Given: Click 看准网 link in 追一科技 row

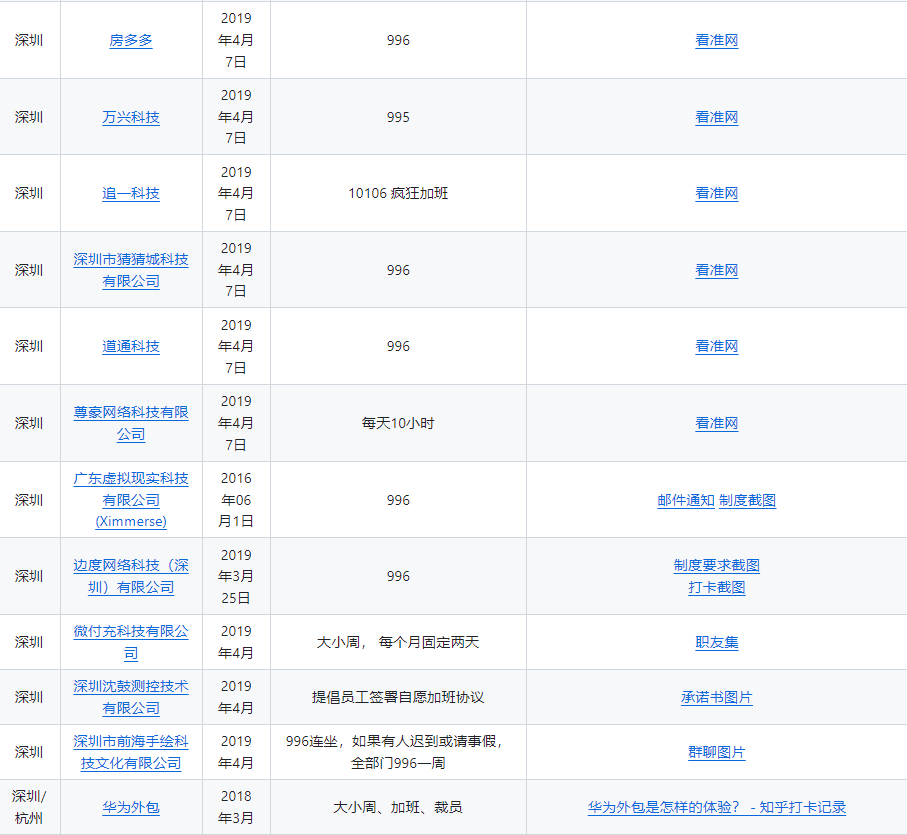Looking at the screenshot, I should (717, 194).
